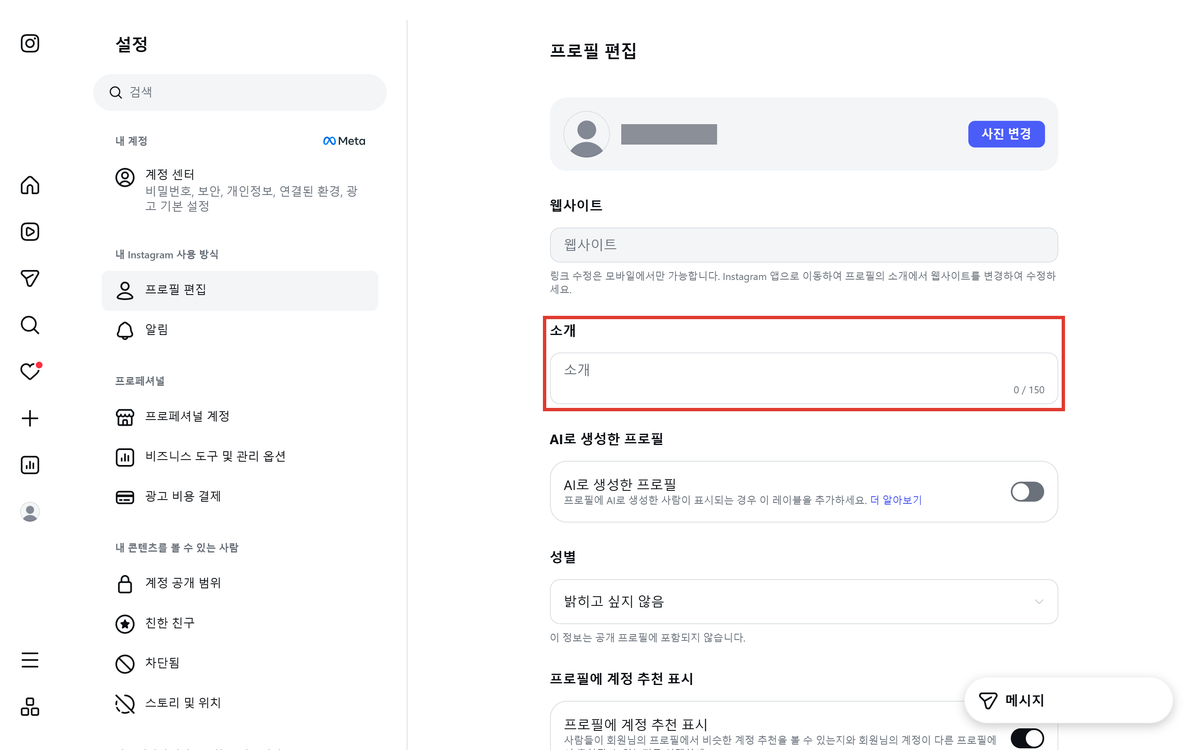Open profile avatar in left rail

tap(30, 512)
